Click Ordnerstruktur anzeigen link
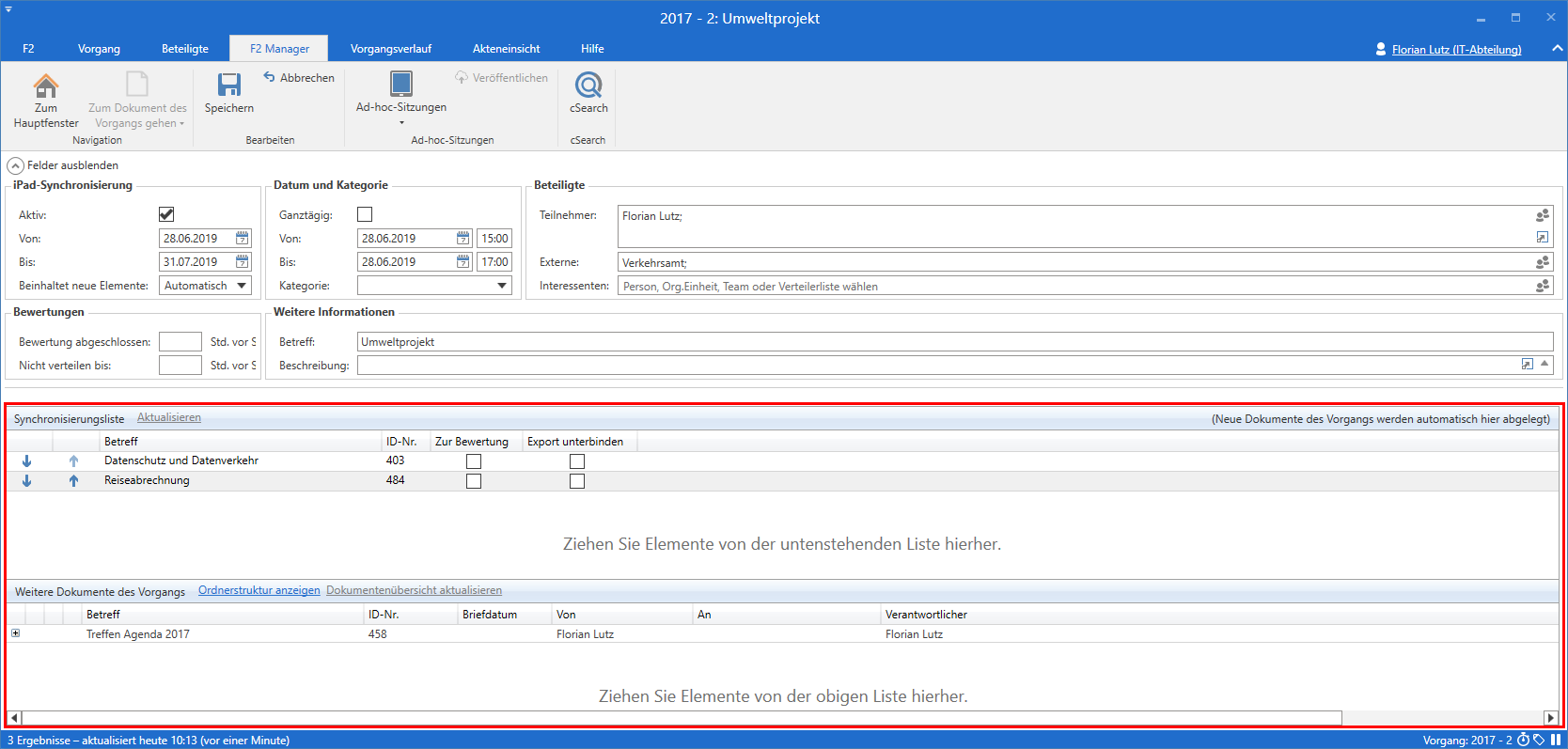This screenshot has width=1568, height=749. 259,590
